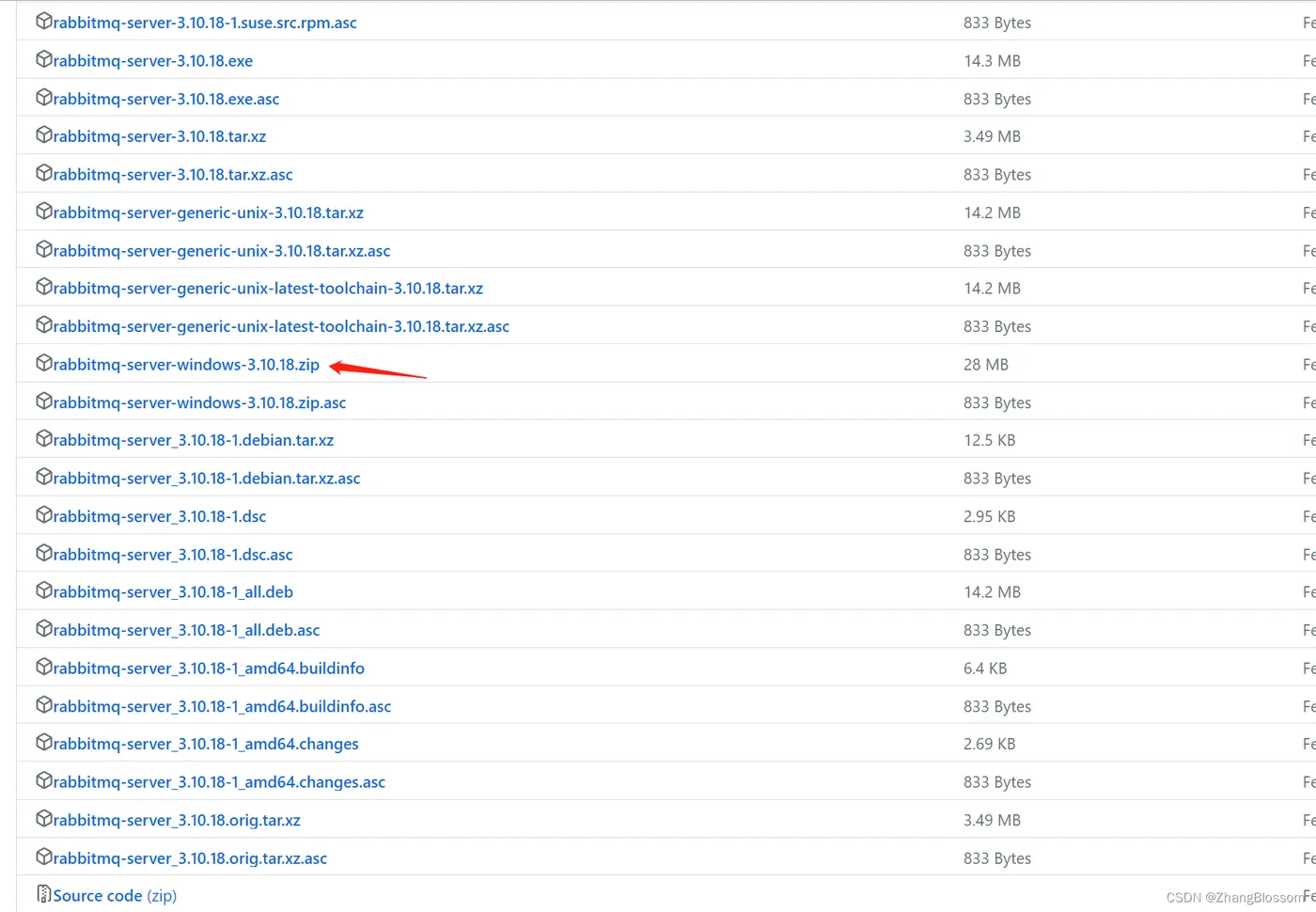Viewport: 1316px width, 912px height.
Task: Select the 6.4 KB size value
Action: 985,668
